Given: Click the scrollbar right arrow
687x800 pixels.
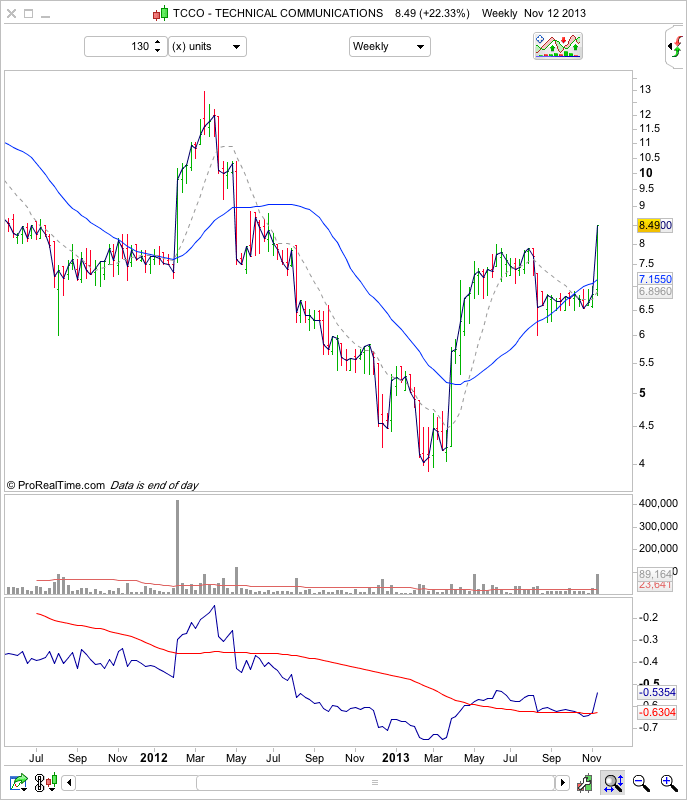Looking at the screenshot, I should (562, 782).
